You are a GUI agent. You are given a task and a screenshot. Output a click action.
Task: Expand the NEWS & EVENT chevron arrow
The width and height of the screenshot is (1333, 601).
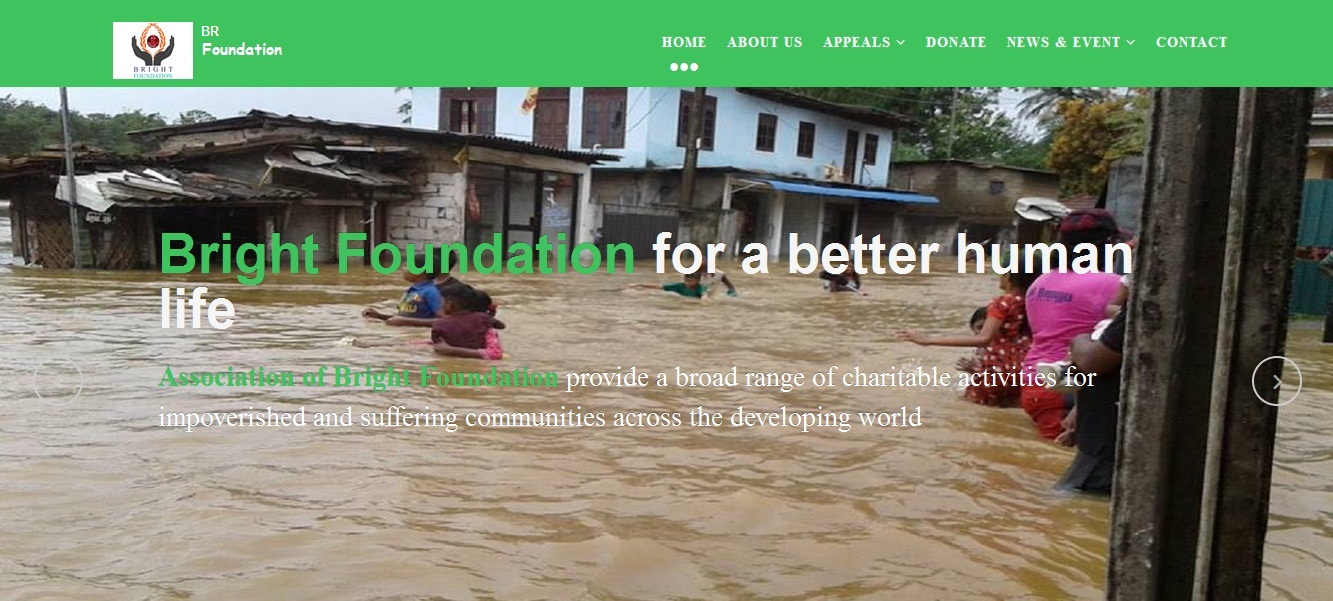(x=1131, y=42)
